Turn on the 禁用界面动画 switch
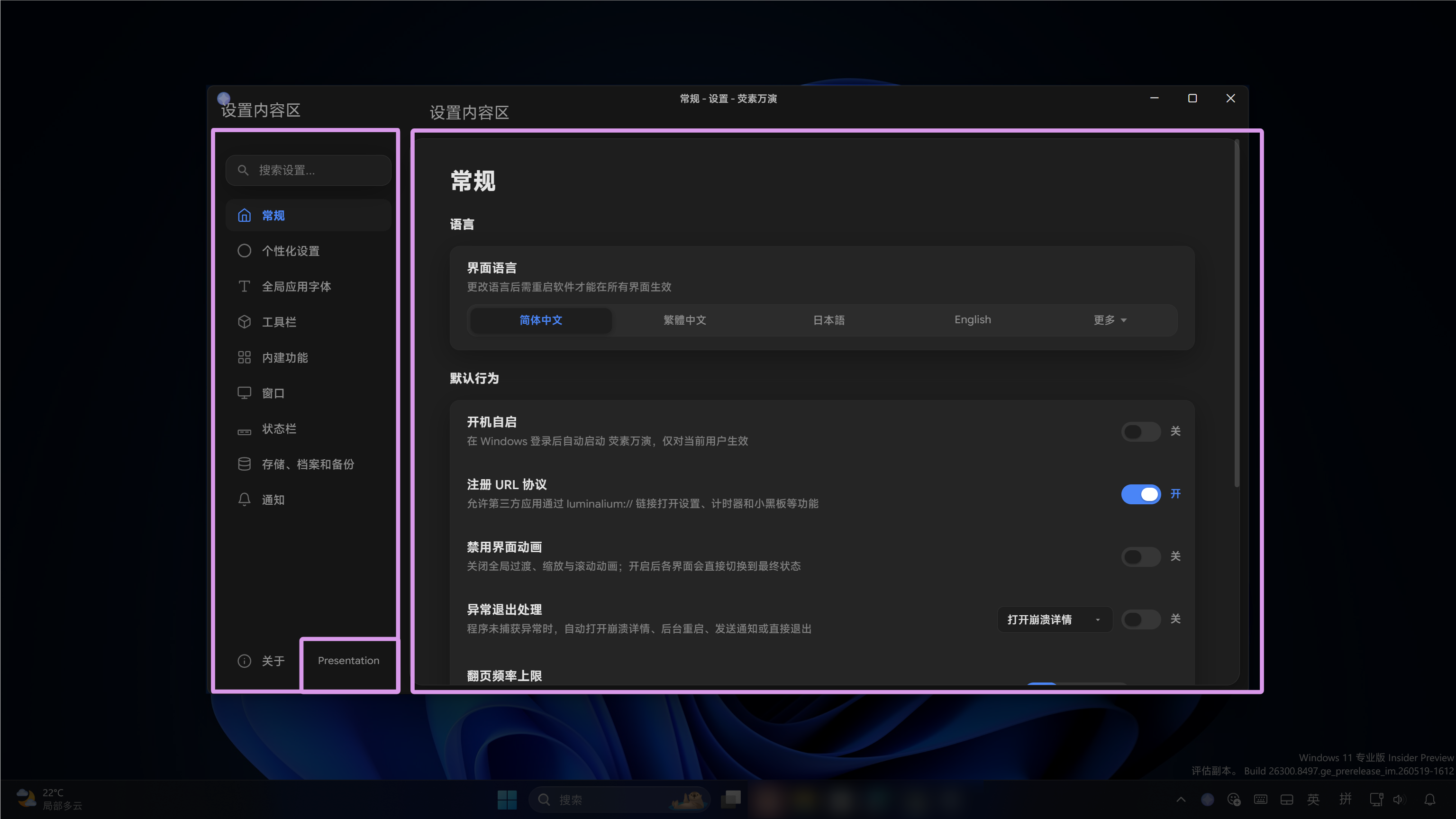 pyautogui.click(x=1141, y=557)
